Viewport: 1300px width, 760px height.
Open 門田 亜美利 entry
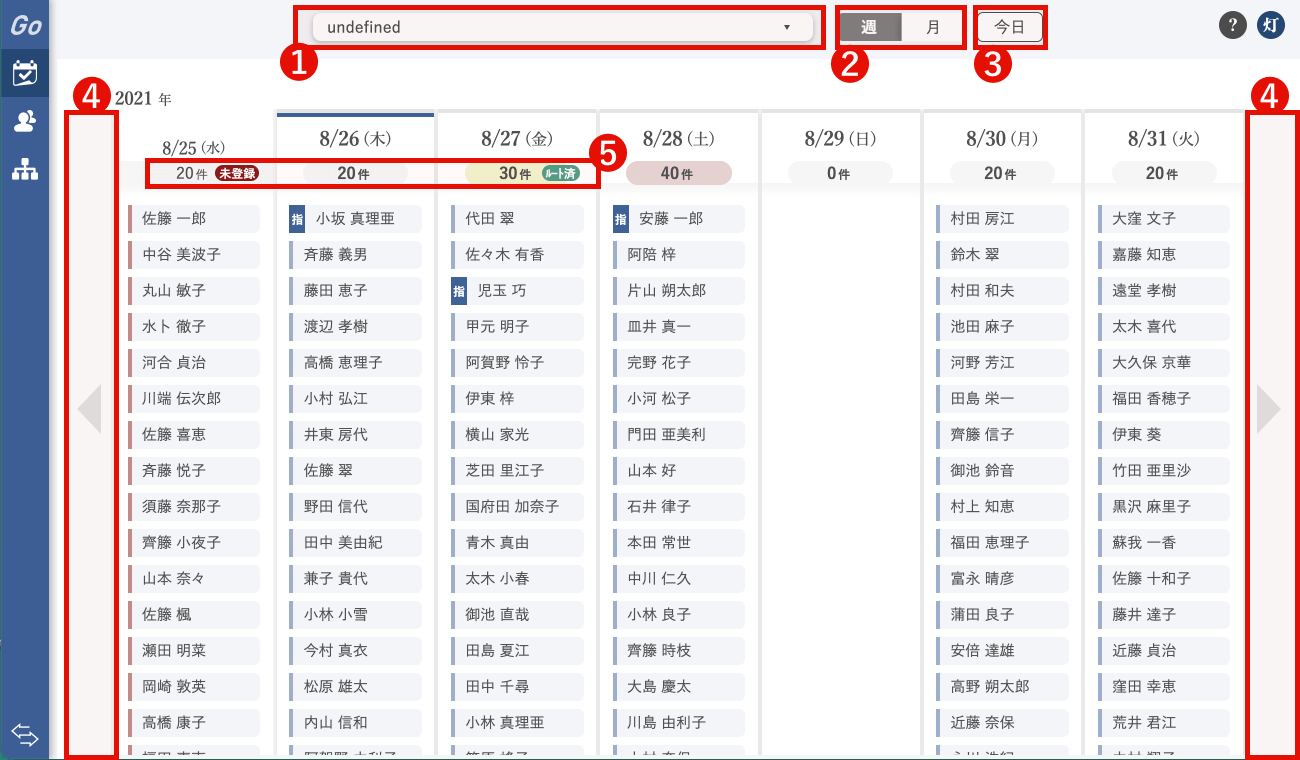tap(679, 435)
